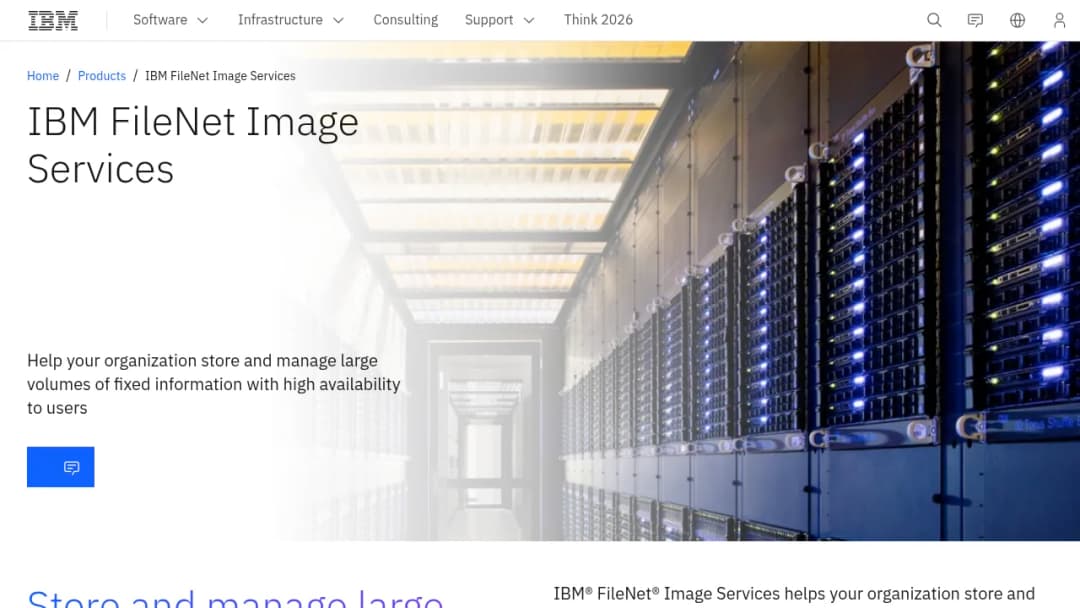
Task: Open the user profile icon
Action: (x=1059, y=20)
